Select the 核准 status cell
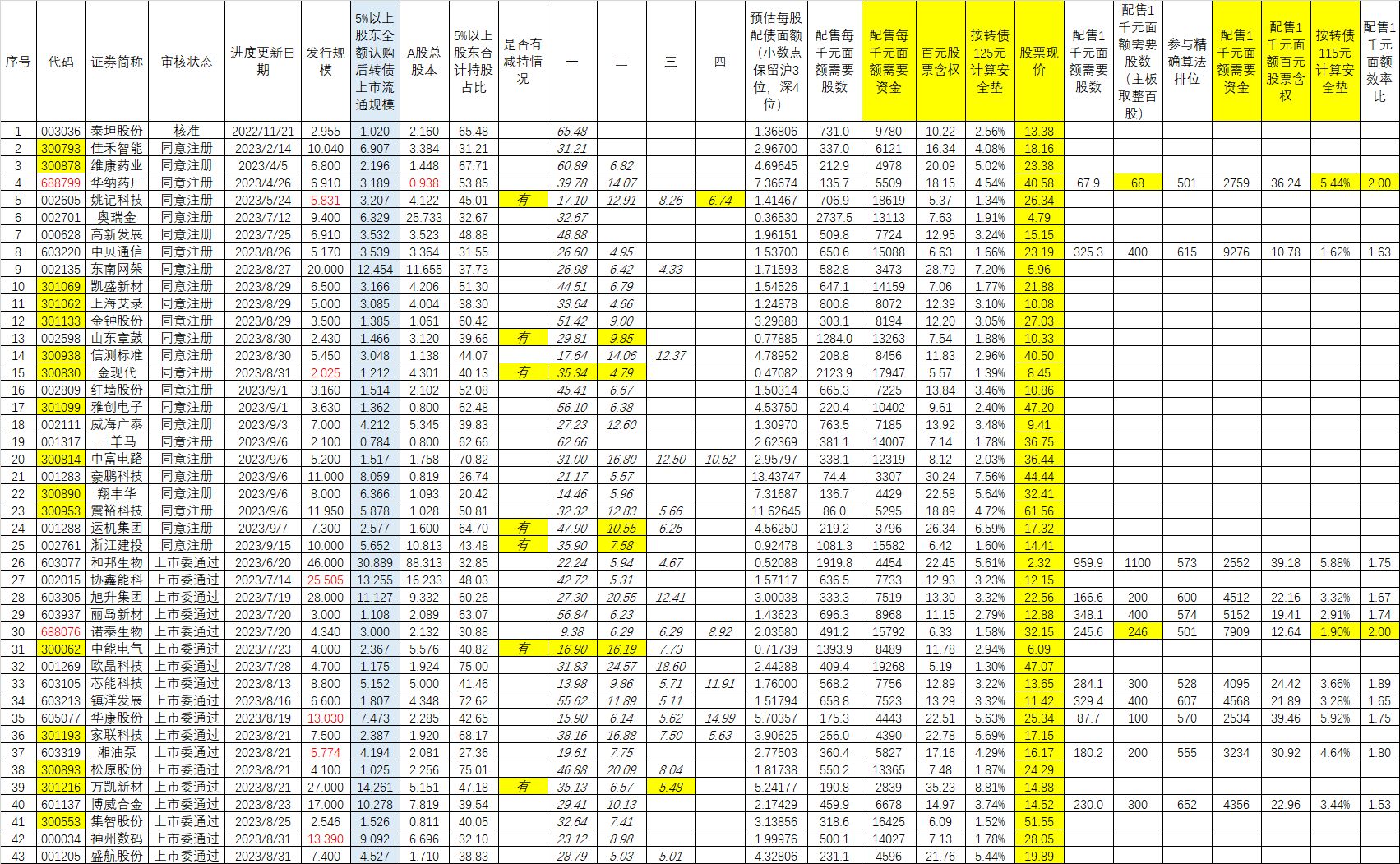Viewport: 1400px width, 864px height. 187,132
